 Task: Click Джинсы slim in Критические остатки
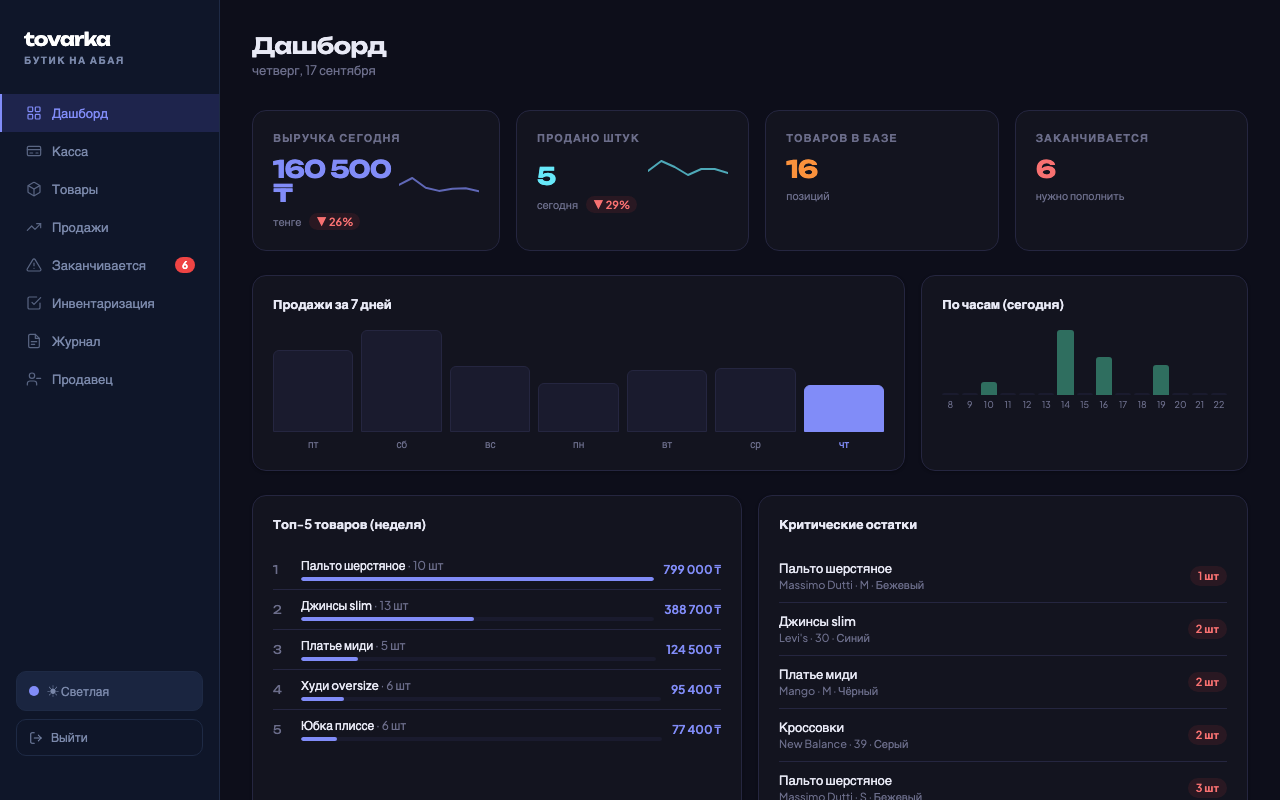tap(1003, 629)
